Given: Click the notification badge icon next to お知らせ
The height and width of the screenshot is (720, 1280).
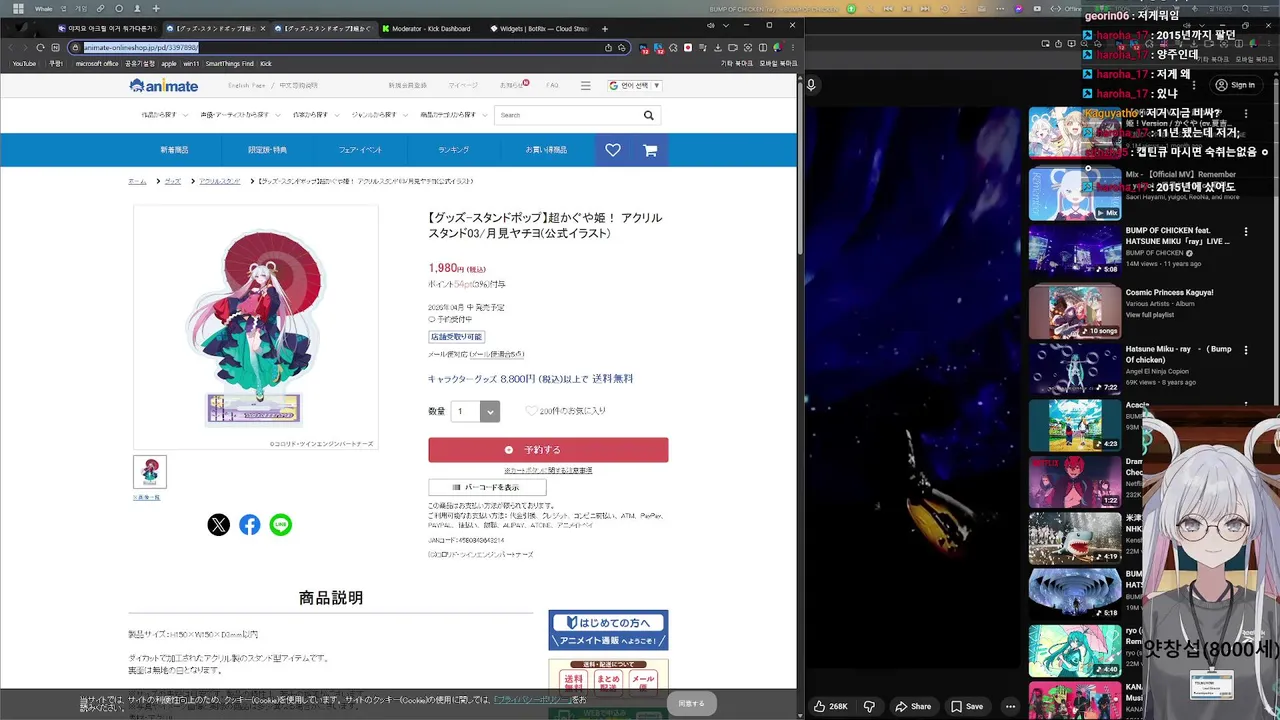Looking at the screenshot, I should (x=526, y=83).
